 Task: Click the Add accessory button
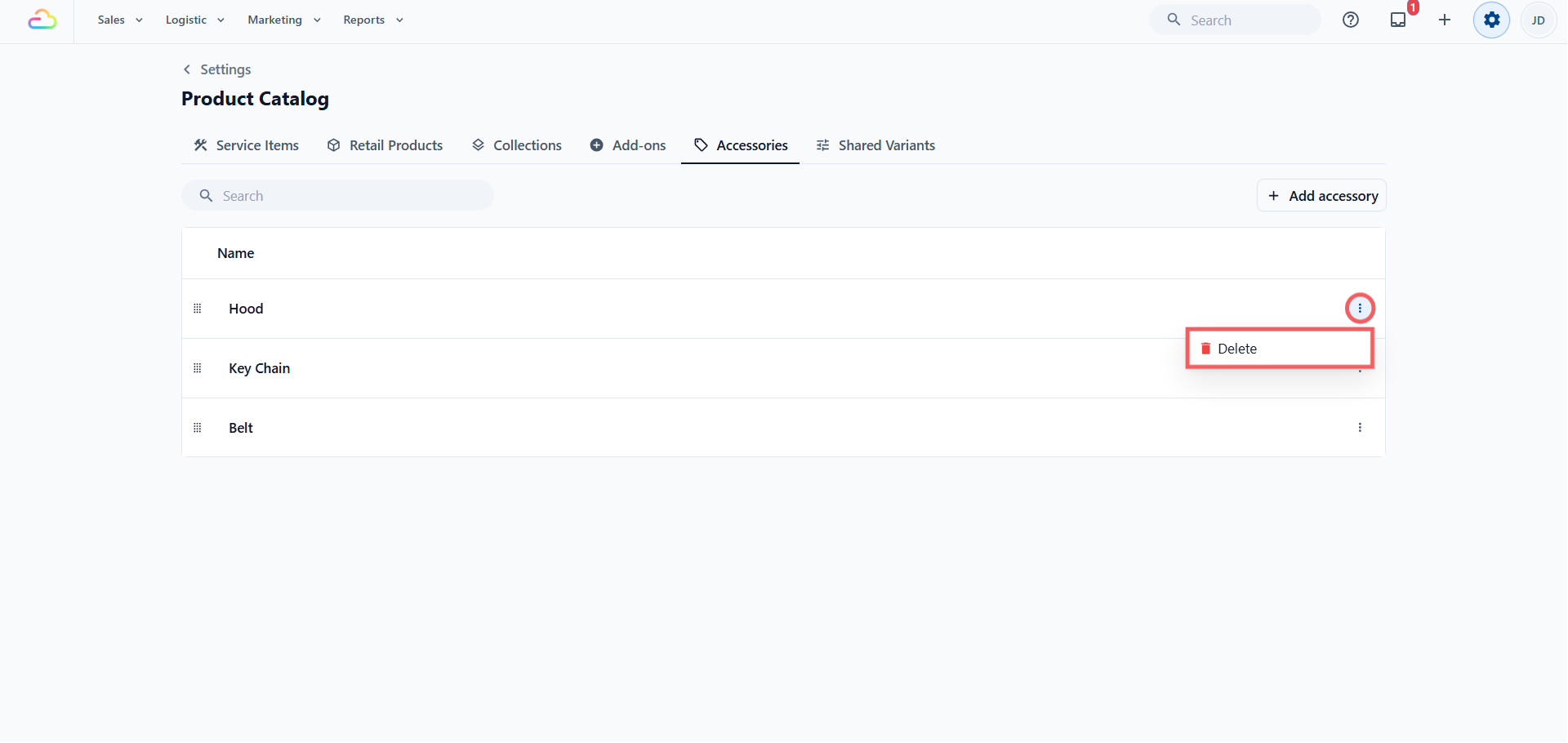click(1321, 196)
